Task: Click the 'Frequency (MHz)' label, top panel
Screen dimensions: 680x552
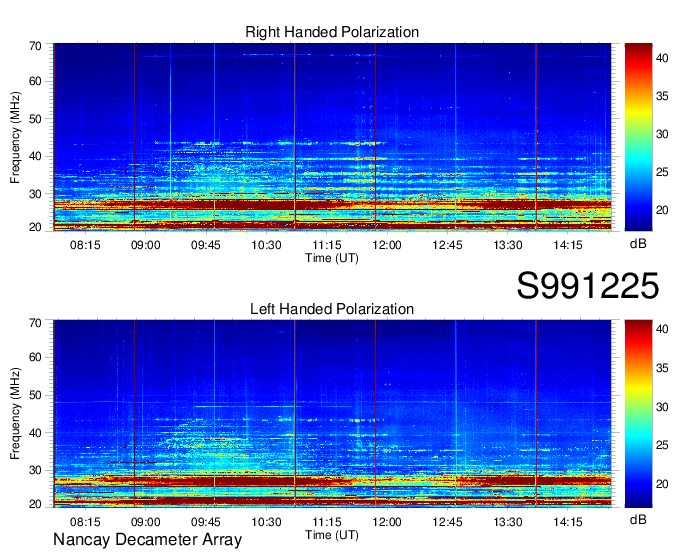Action: point(15,137)
